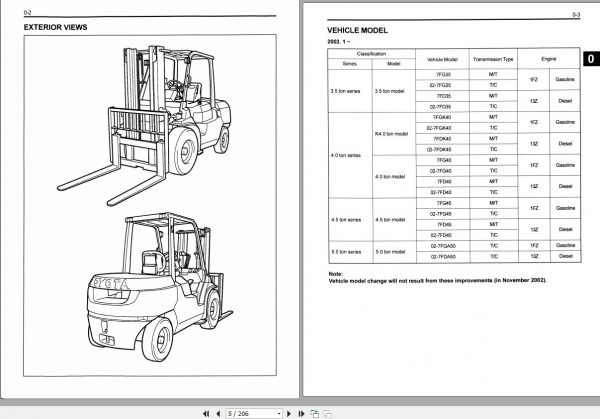Click the Classification table header
This screenshot has width=600, height=419.
tap(371, 54)
